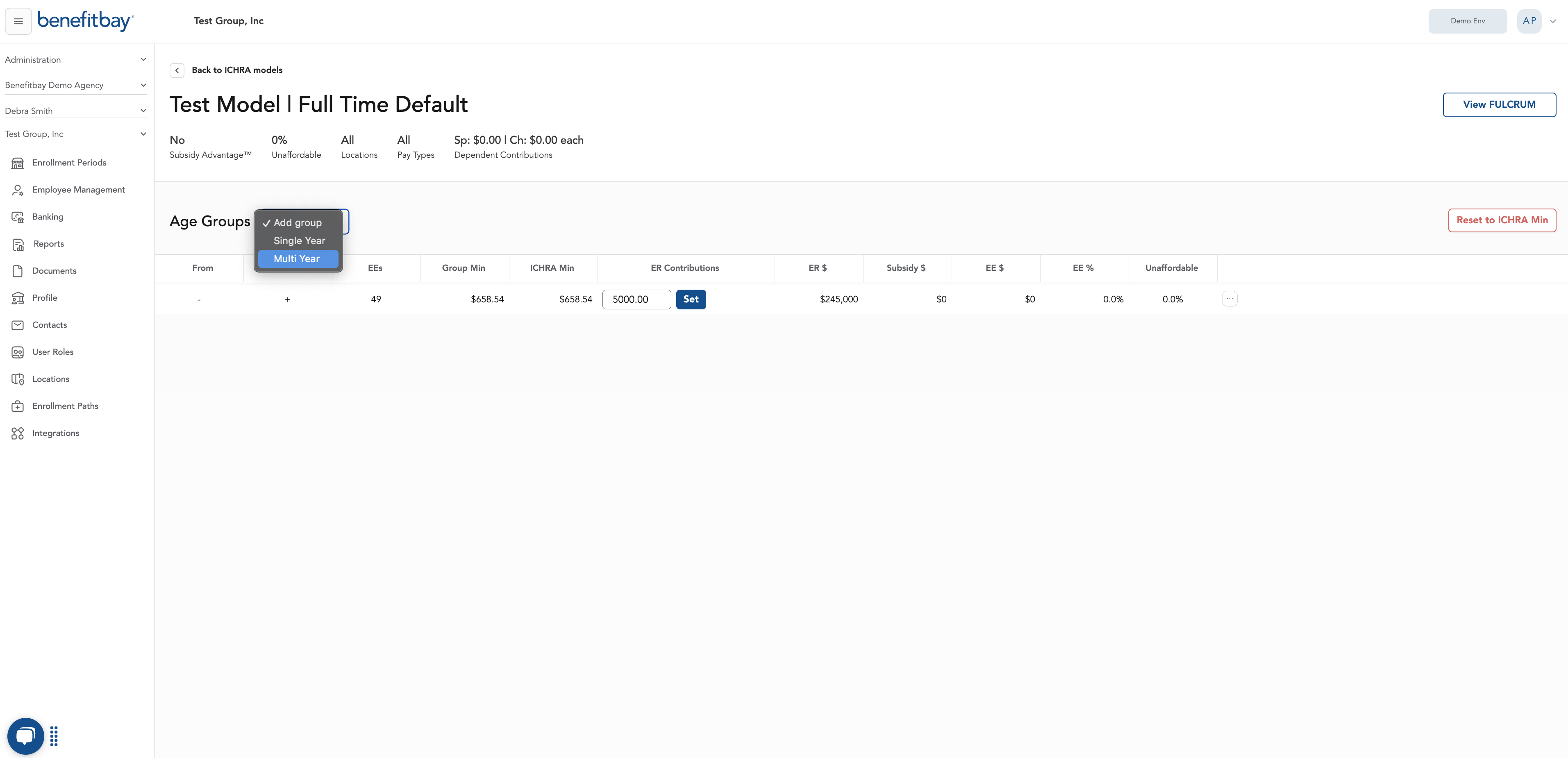
Task: Click the ER Contributions column header
Action: pos(685,268)
